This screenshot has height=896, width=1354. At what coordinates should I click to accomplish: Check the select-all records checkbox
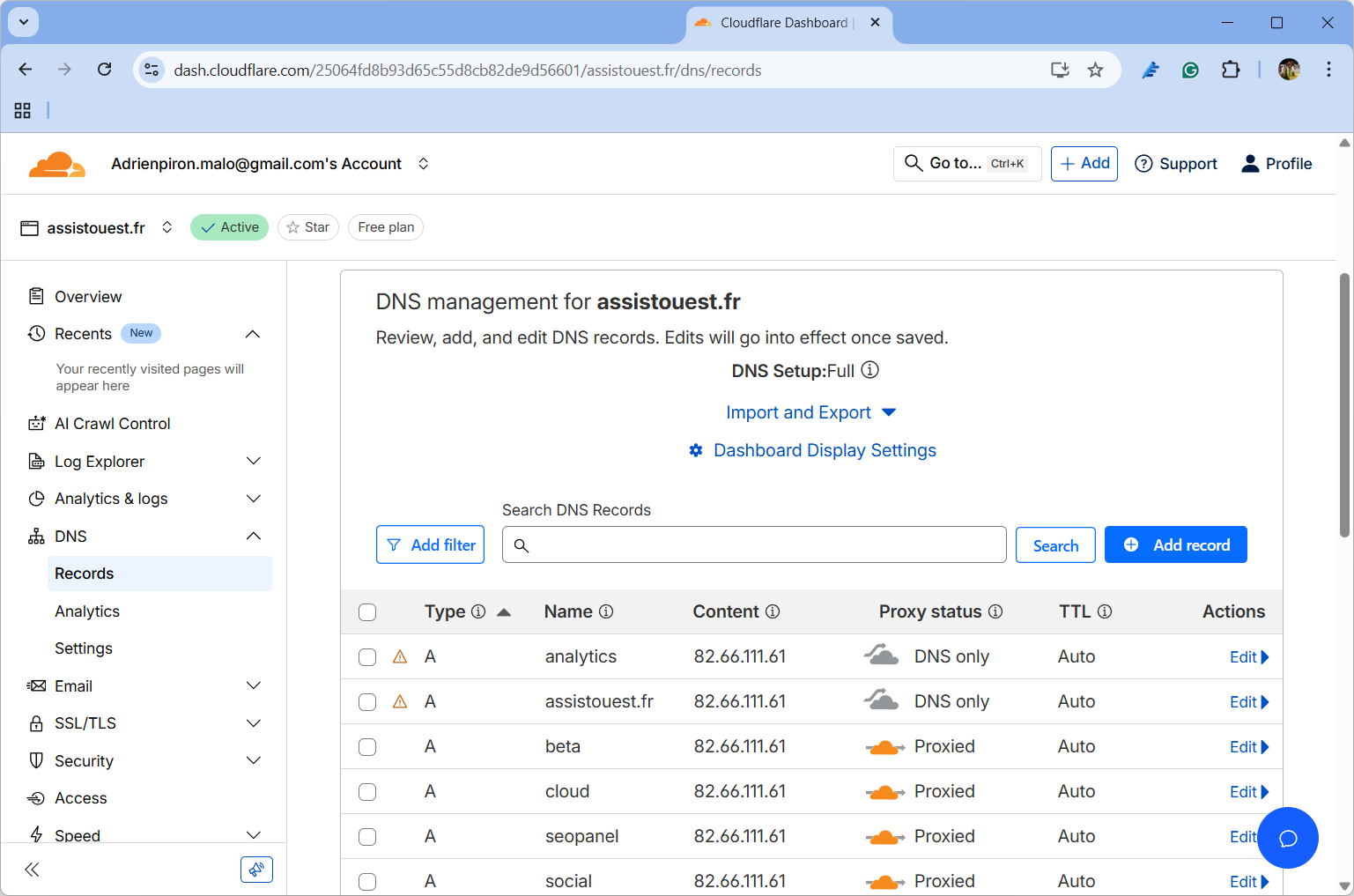367,612
